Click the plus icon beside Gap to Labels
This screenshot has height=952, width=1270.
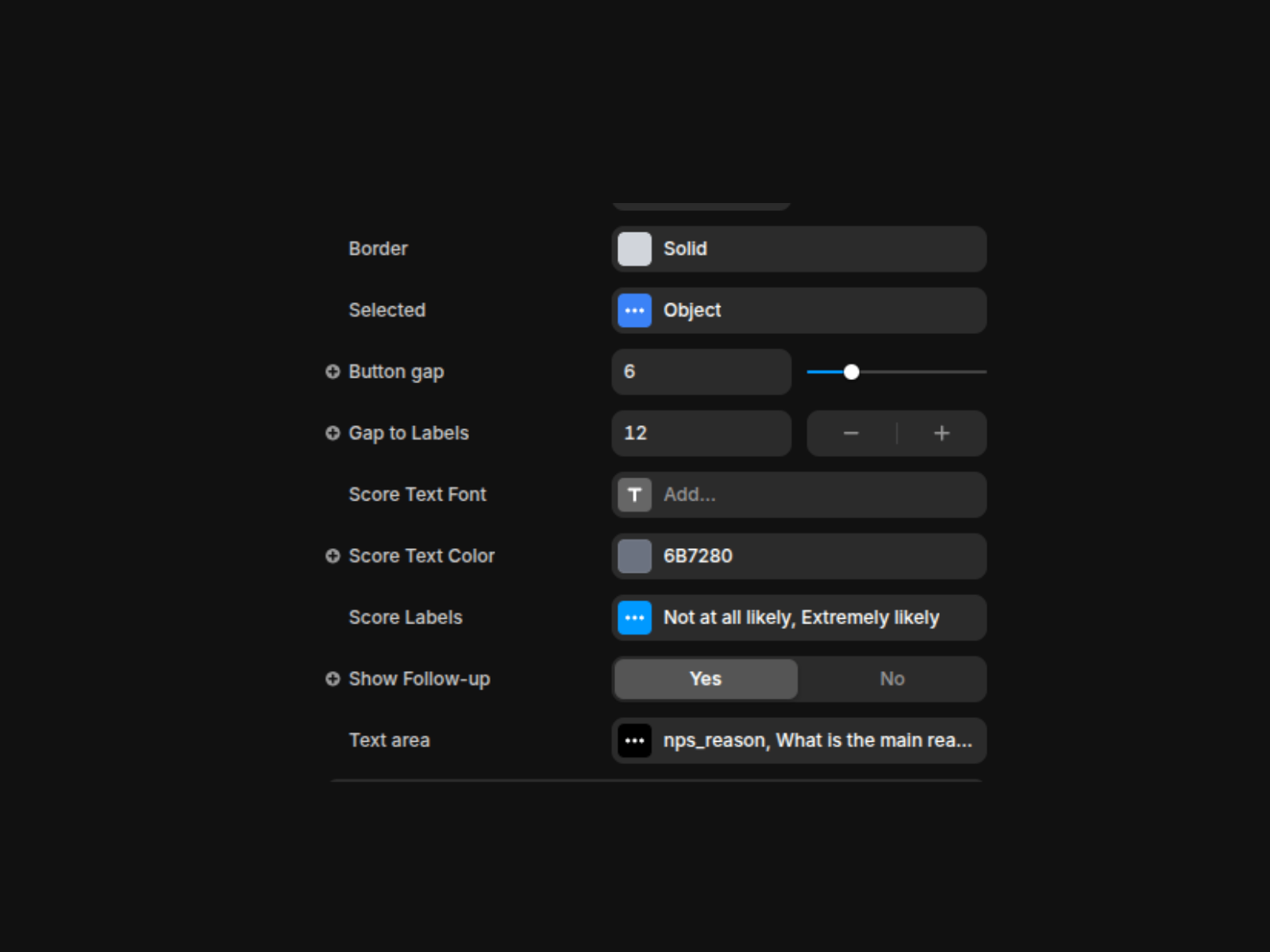[333, 433]
